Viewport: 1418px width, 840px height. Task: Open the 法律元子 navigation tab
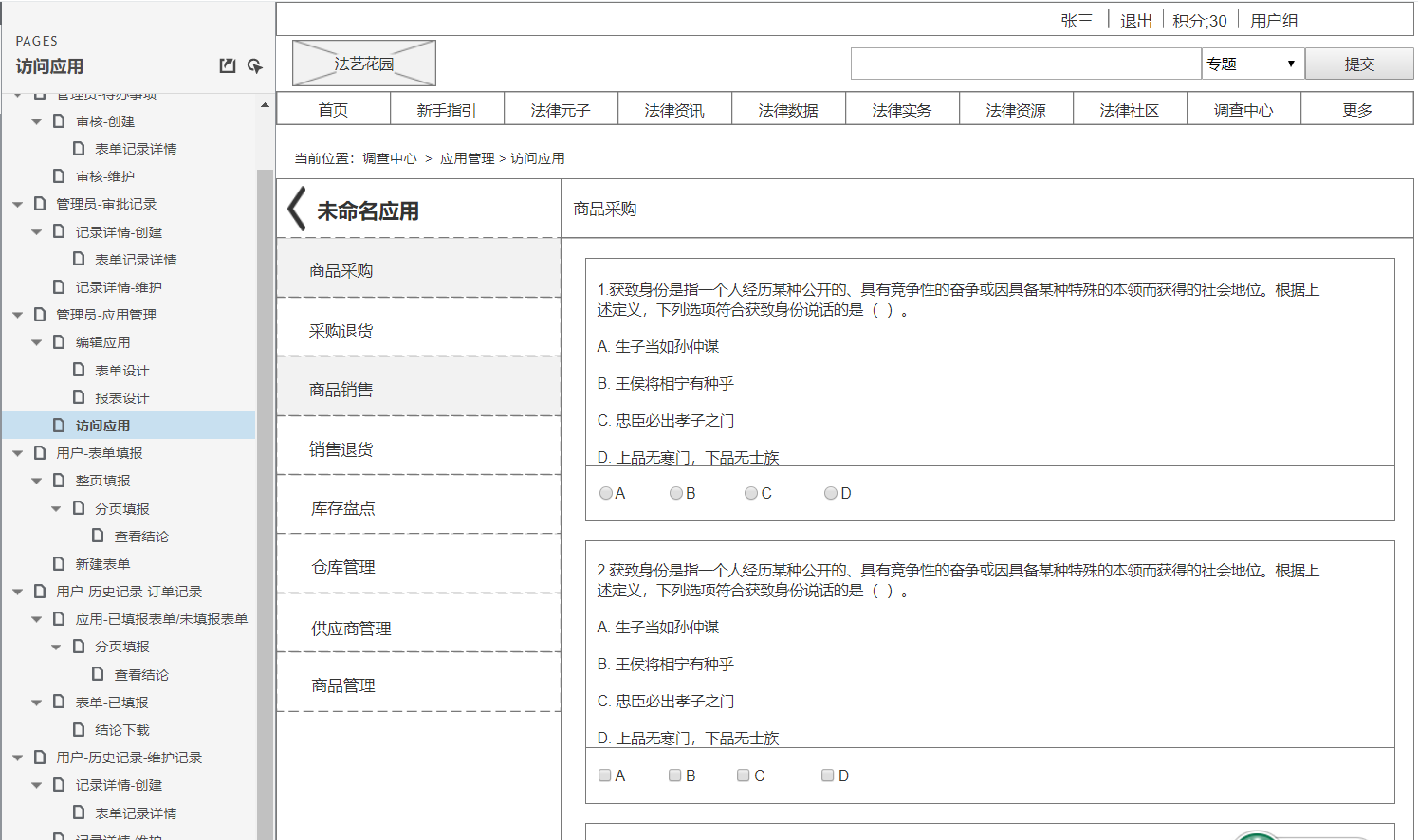(x=561, y=109)
